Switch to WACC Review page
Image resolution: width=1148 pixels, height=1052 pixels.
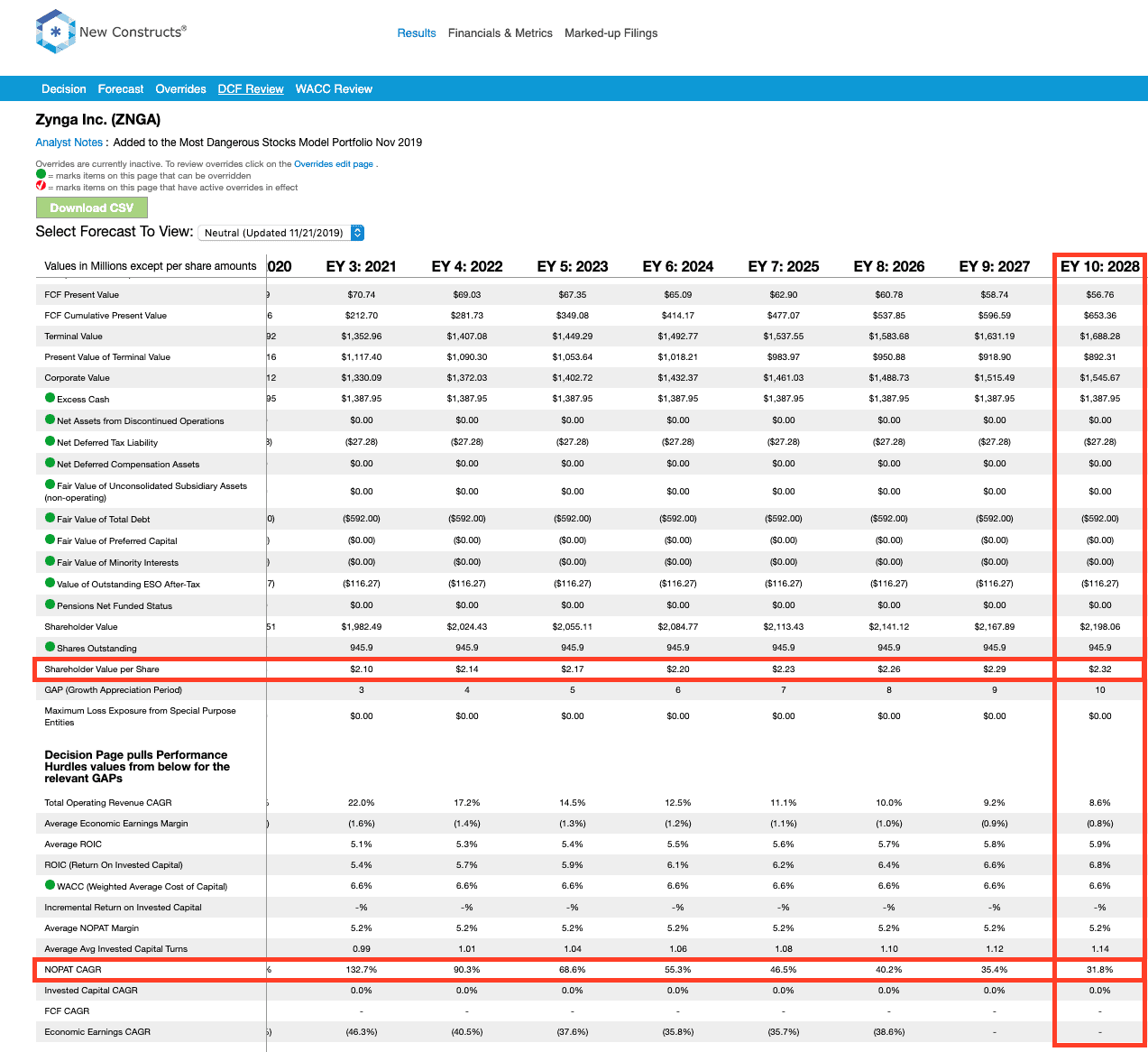(334, 89)
